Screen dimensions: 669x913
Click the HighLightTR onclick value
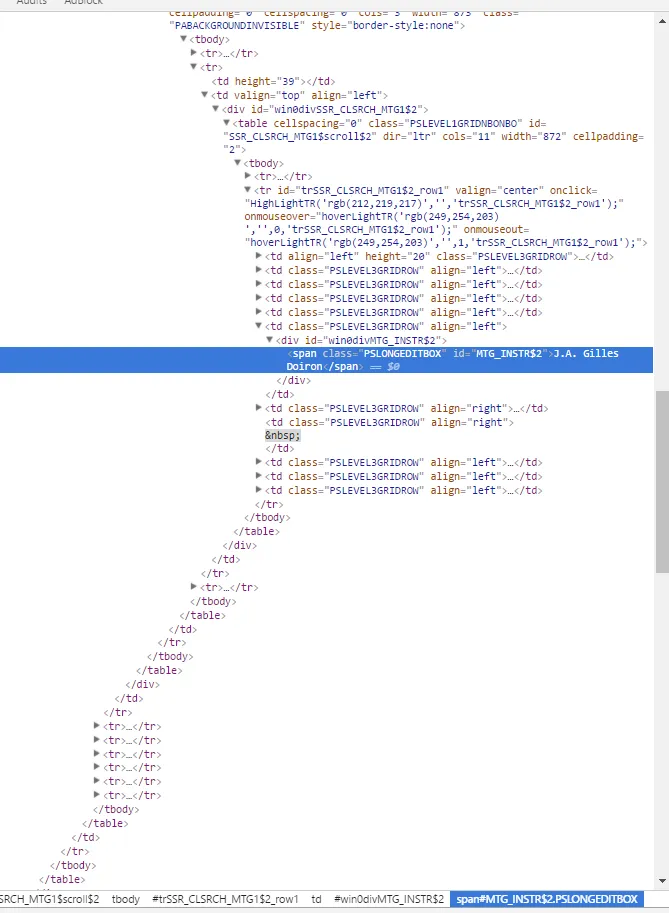point(434,204)
